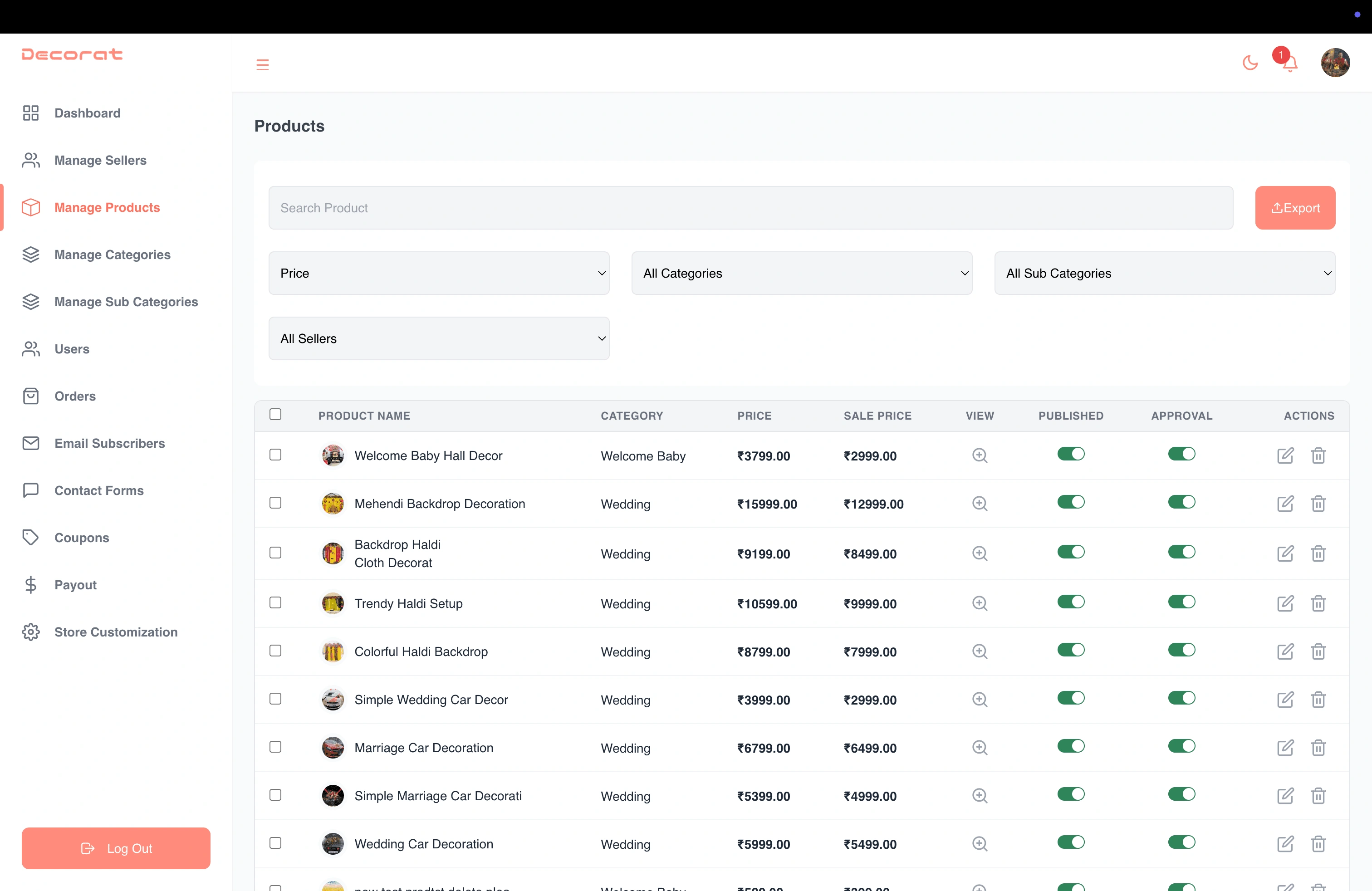Toggle Published status for Backdrop Haldi Cloth Decorat
Viewport: 1372px width, 891px height.
(1071, 551)
